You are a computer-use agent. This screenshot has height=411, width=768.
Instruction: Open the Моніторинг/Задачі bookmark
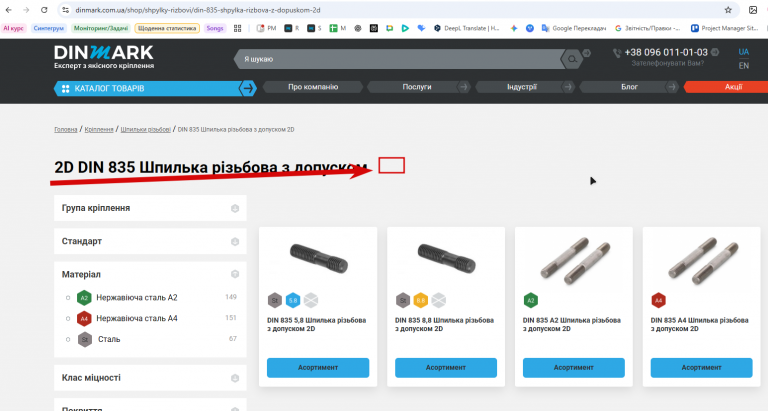pos(101,28)
